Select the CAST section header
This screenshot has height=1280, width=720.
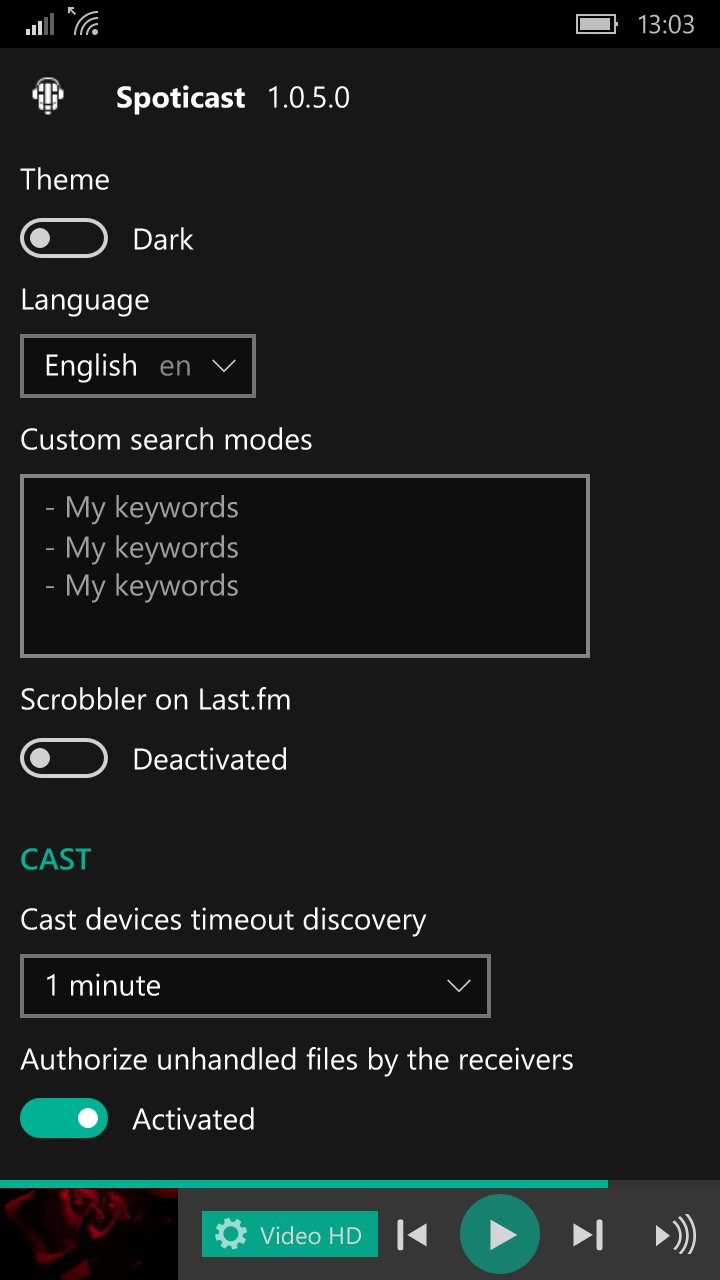(x=56, y=859)
